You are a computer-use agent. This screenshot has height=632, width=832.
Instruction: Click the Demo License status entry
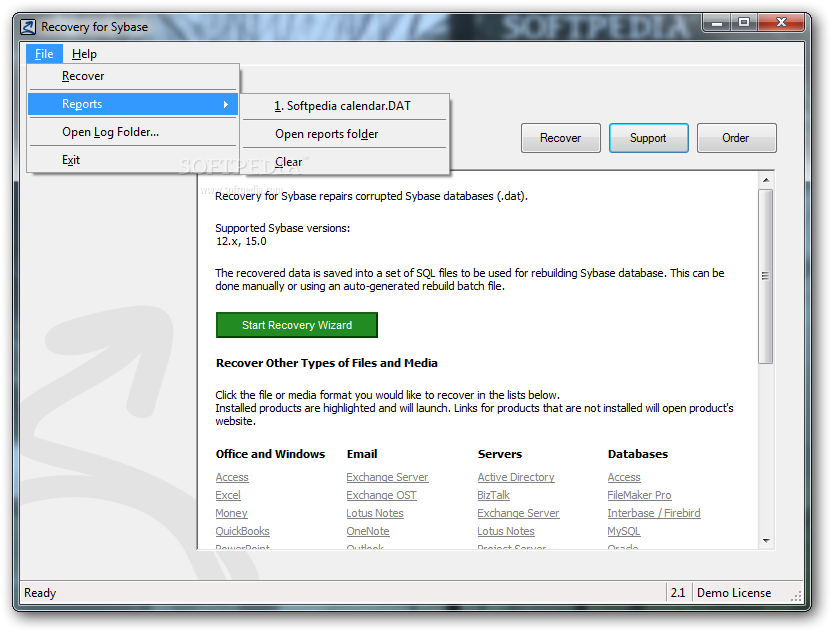coord(734,593)
